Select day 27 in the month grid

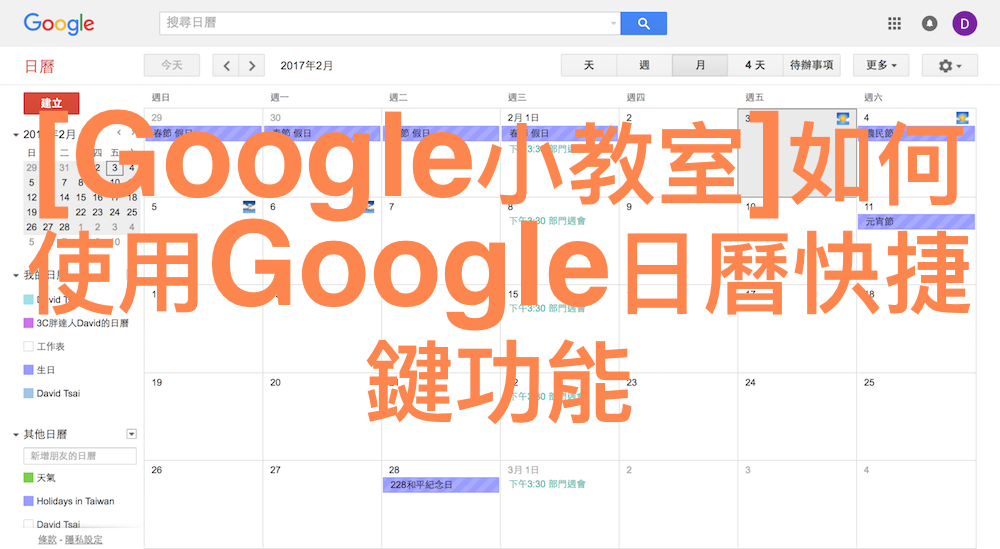coord(275,470)
